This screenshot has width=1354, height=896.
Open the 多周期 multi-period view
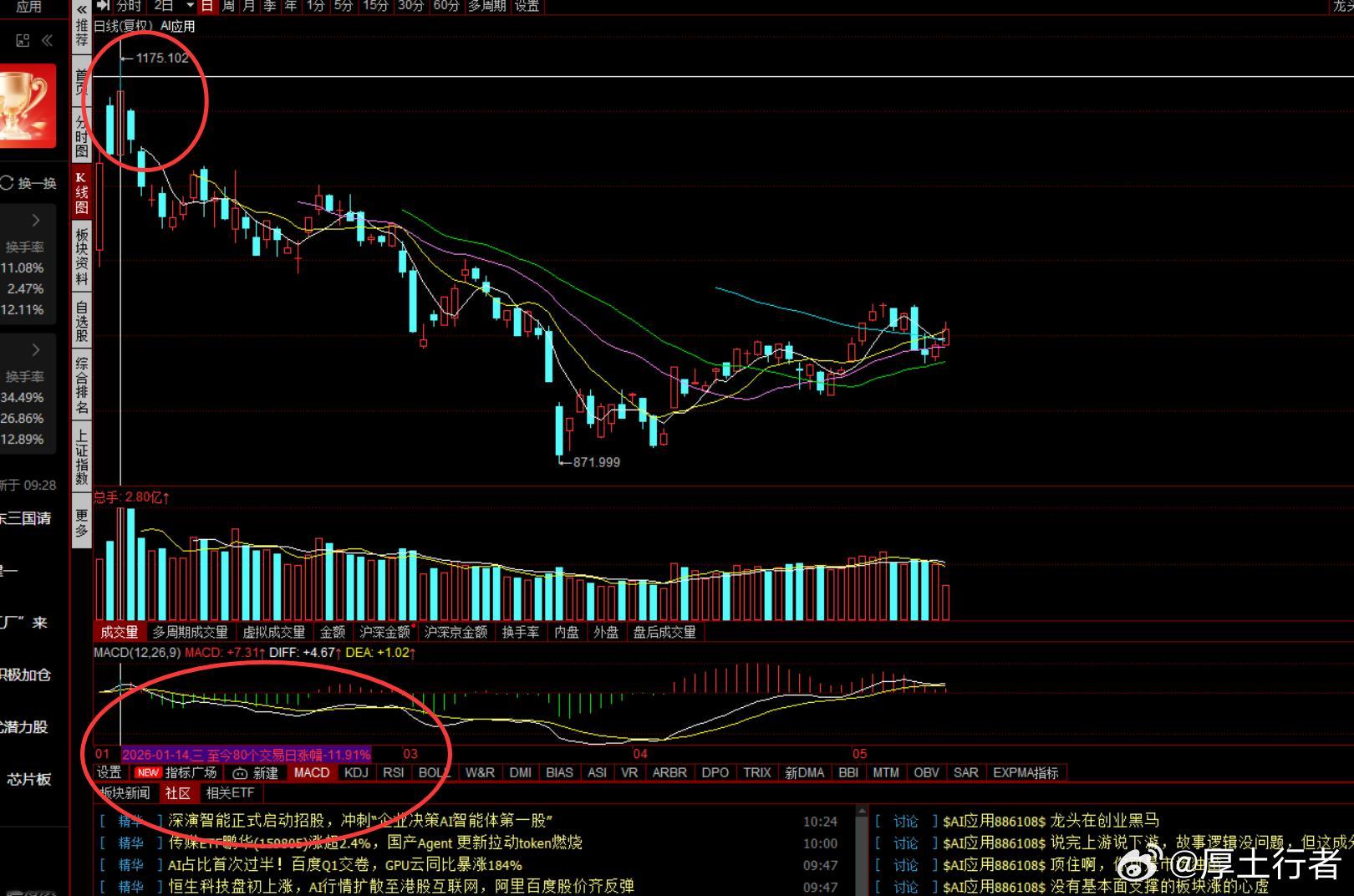[x=486, y=5]
